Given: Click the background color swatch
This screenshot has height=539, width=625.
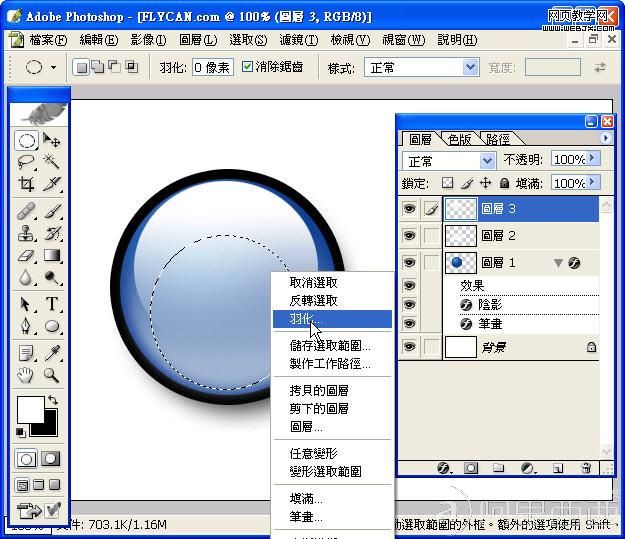Looking at the screenshot, I should (x=50, y=429).
